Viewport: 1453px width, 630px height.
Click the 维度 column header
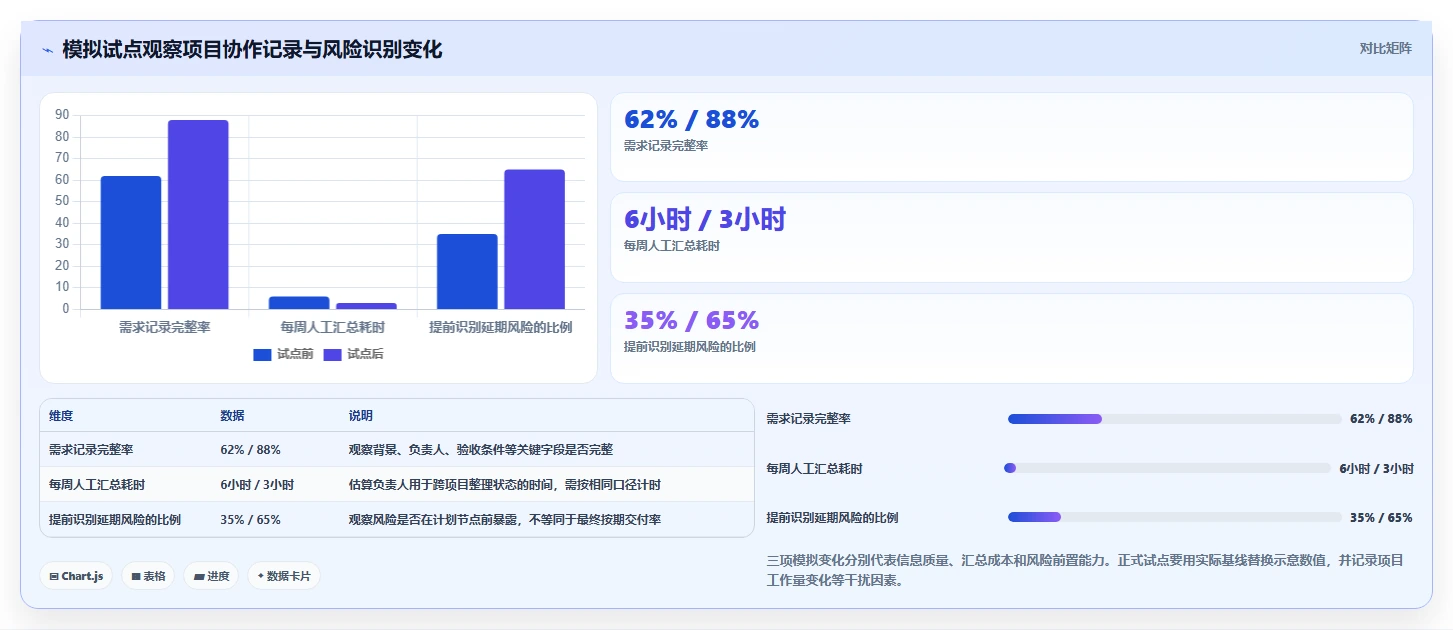click(x=61, y=416)
